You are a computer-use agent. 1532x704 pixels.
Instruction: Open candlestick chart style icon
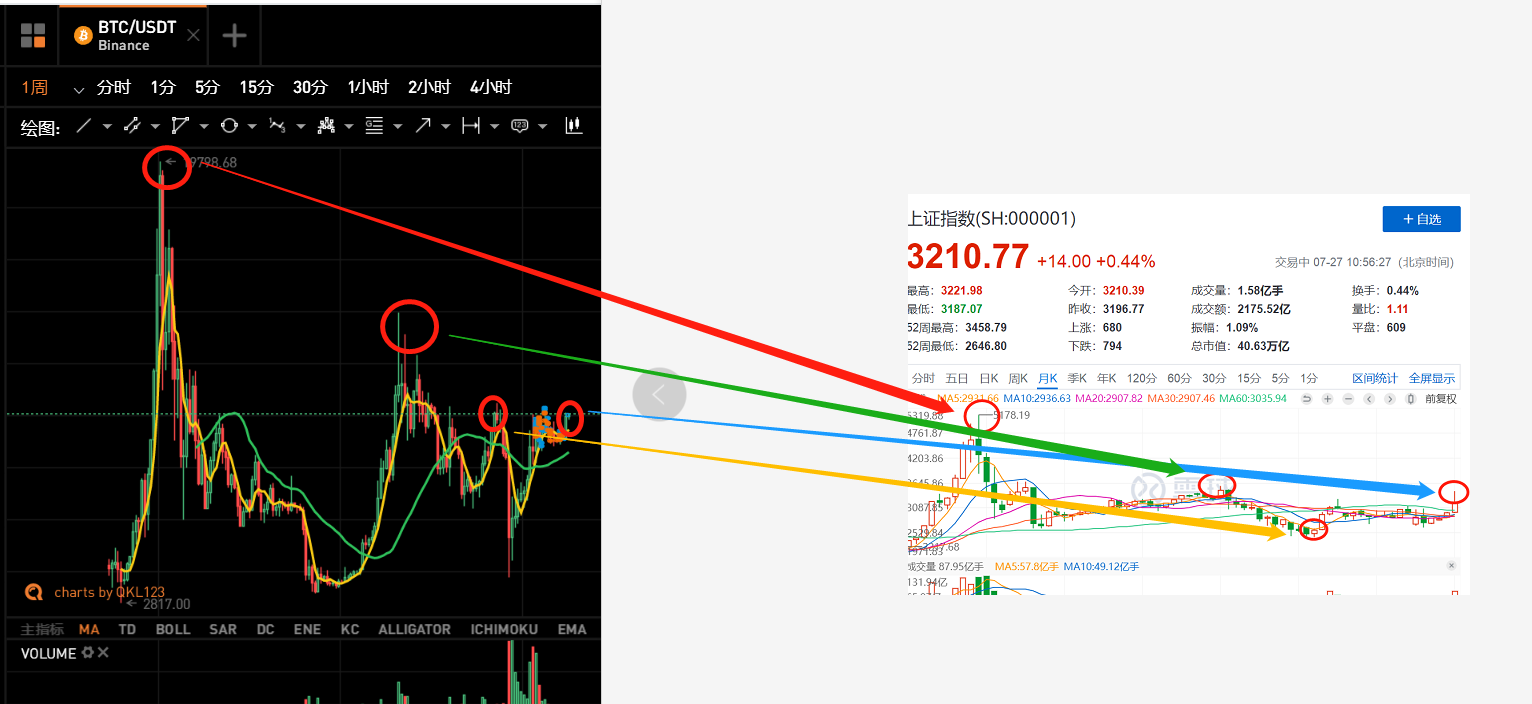(573, 126)
